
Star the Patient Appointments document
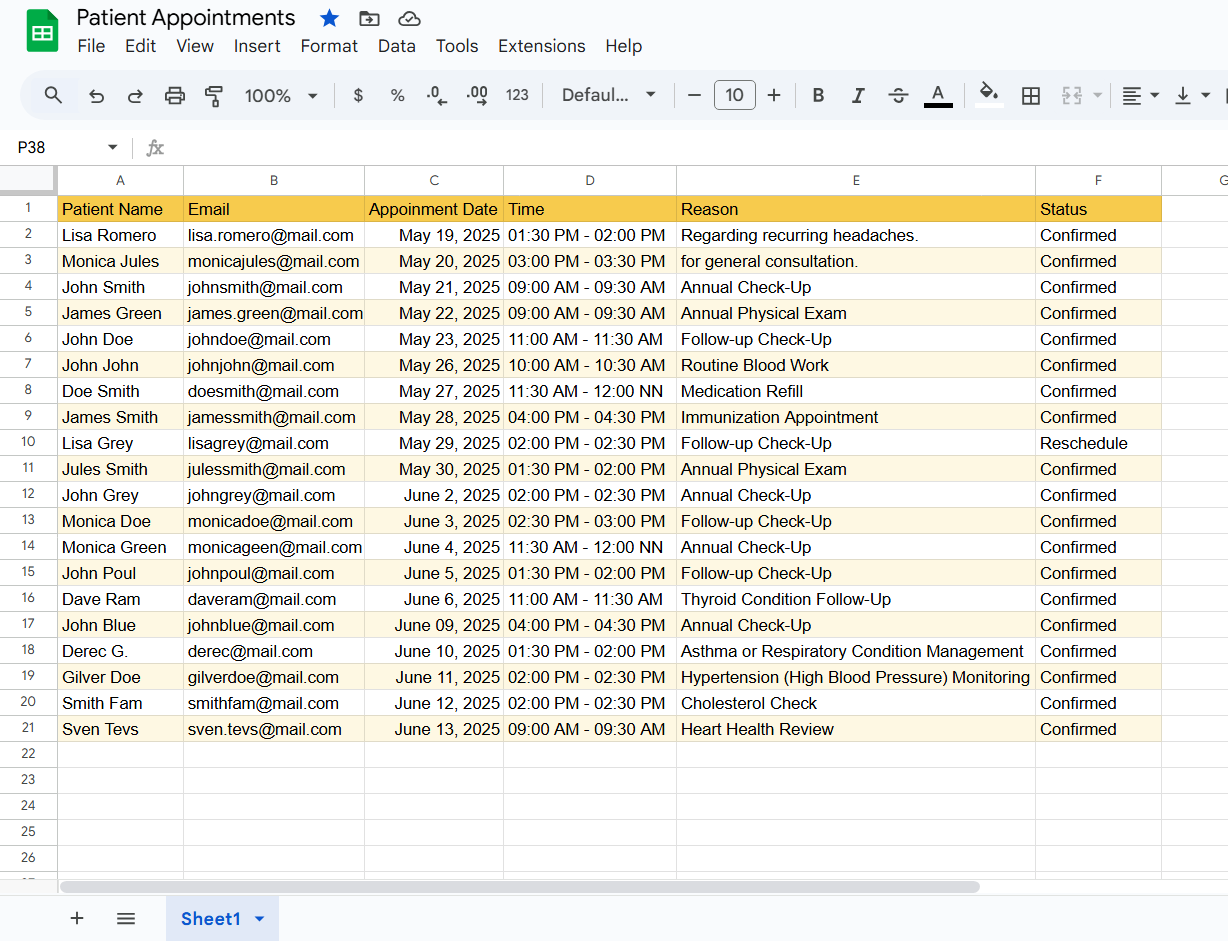[x=329, y=18]
